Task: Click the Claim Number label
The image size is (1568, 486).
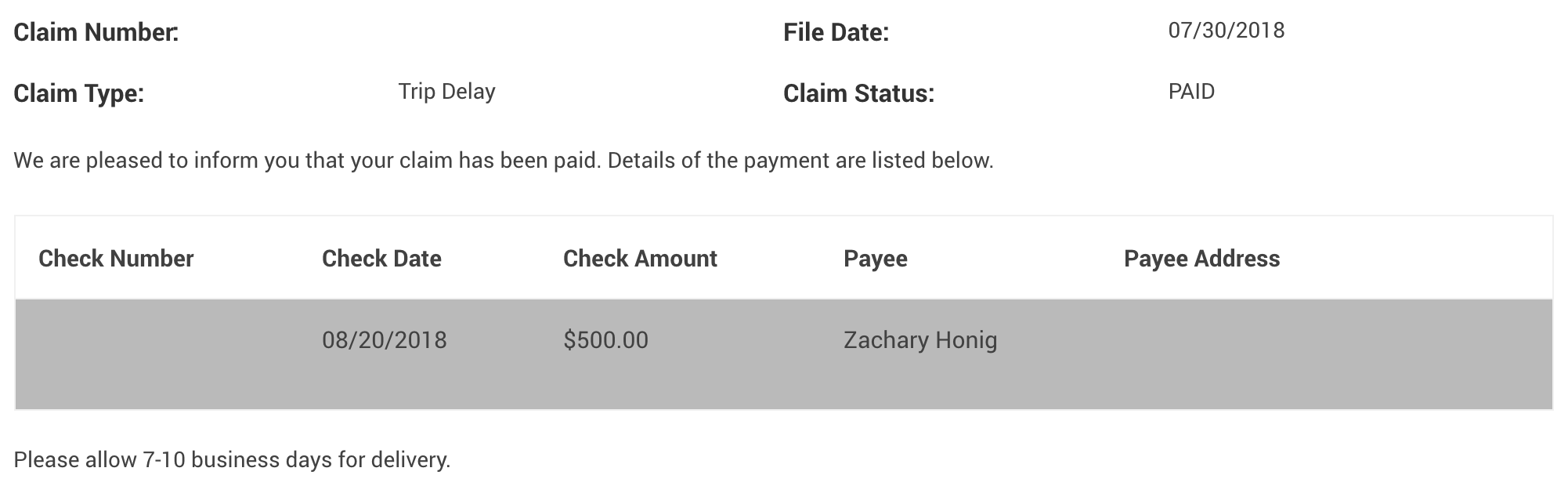Action: tap(96, 33)
